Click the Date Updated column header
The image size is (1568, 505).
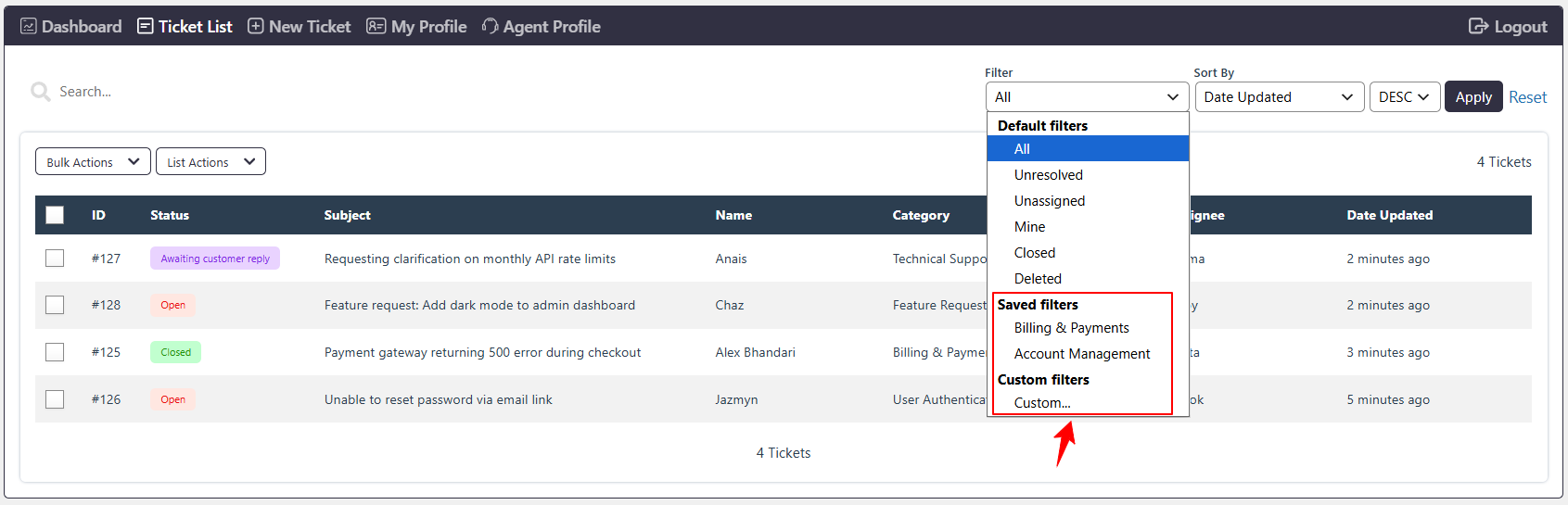point(1389,215)
